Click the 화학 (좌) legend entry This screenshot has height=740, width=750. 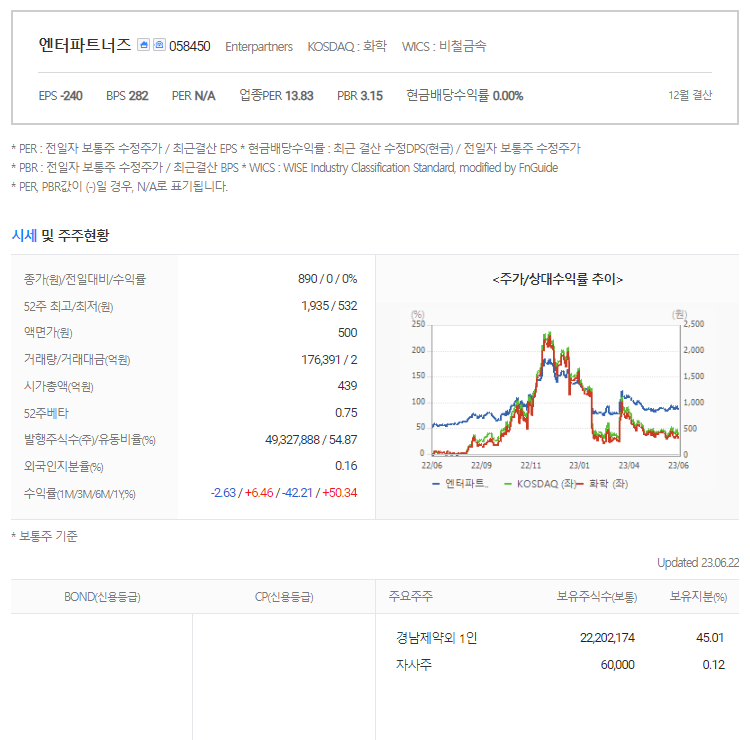[x=603, y=484]
